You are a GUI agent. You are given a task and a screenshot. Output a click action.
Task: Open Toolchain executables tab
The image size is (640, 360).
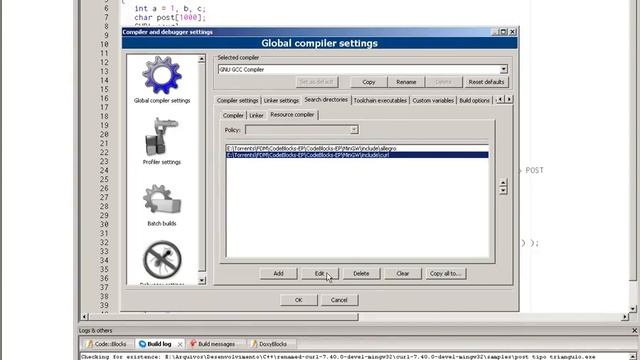tap(380, 100)
